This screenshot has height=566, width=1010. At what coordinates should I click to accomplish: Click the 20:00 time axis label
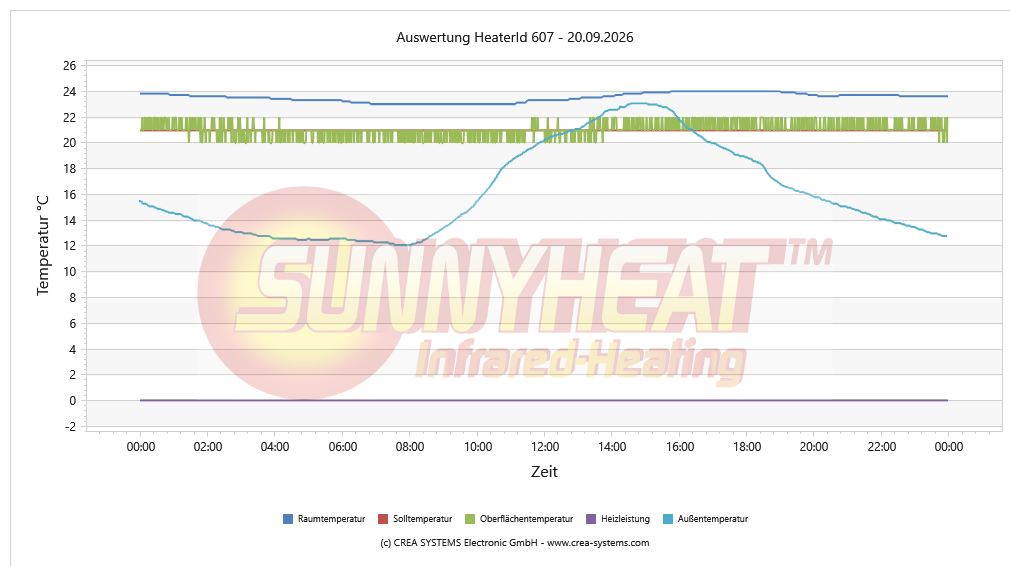[814, 447]
